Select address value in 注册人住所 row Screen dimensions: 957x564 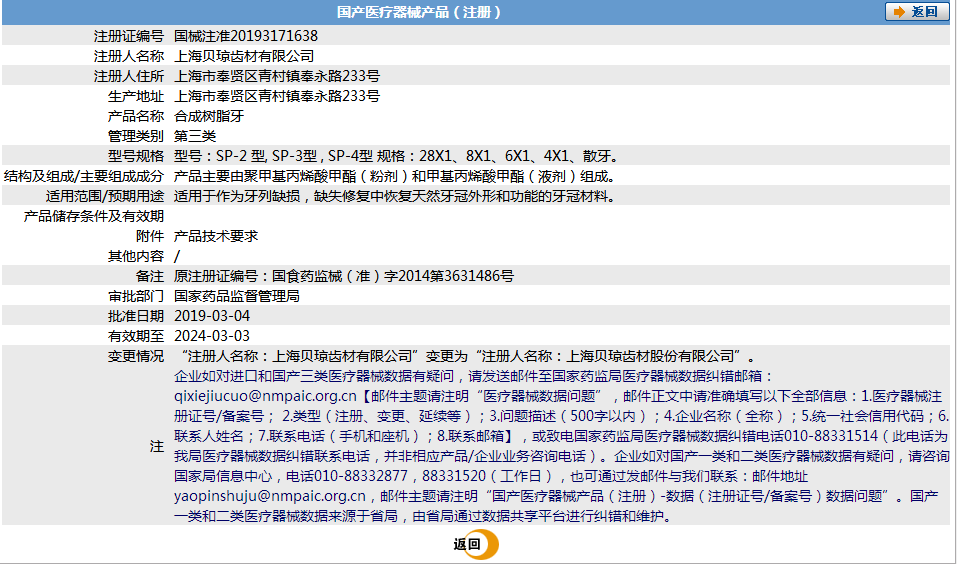(x=277, y=76)
